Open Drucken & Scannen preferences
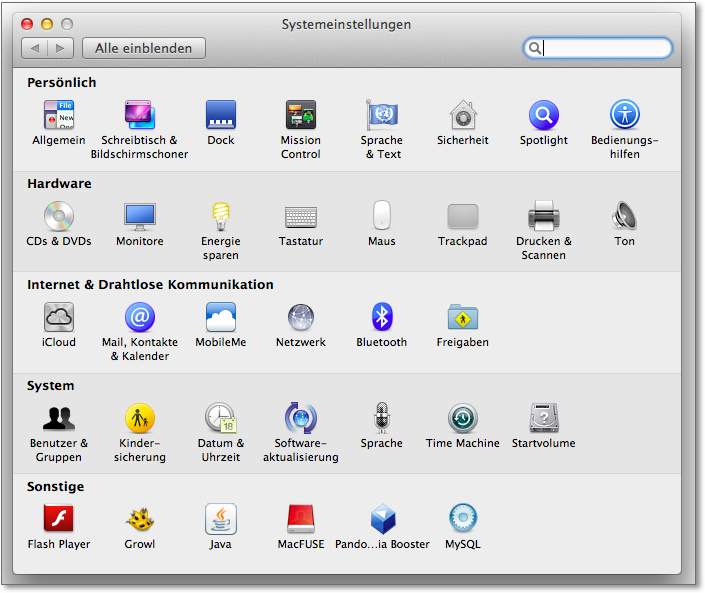705x593 pixels. click(x=543, y=217)
